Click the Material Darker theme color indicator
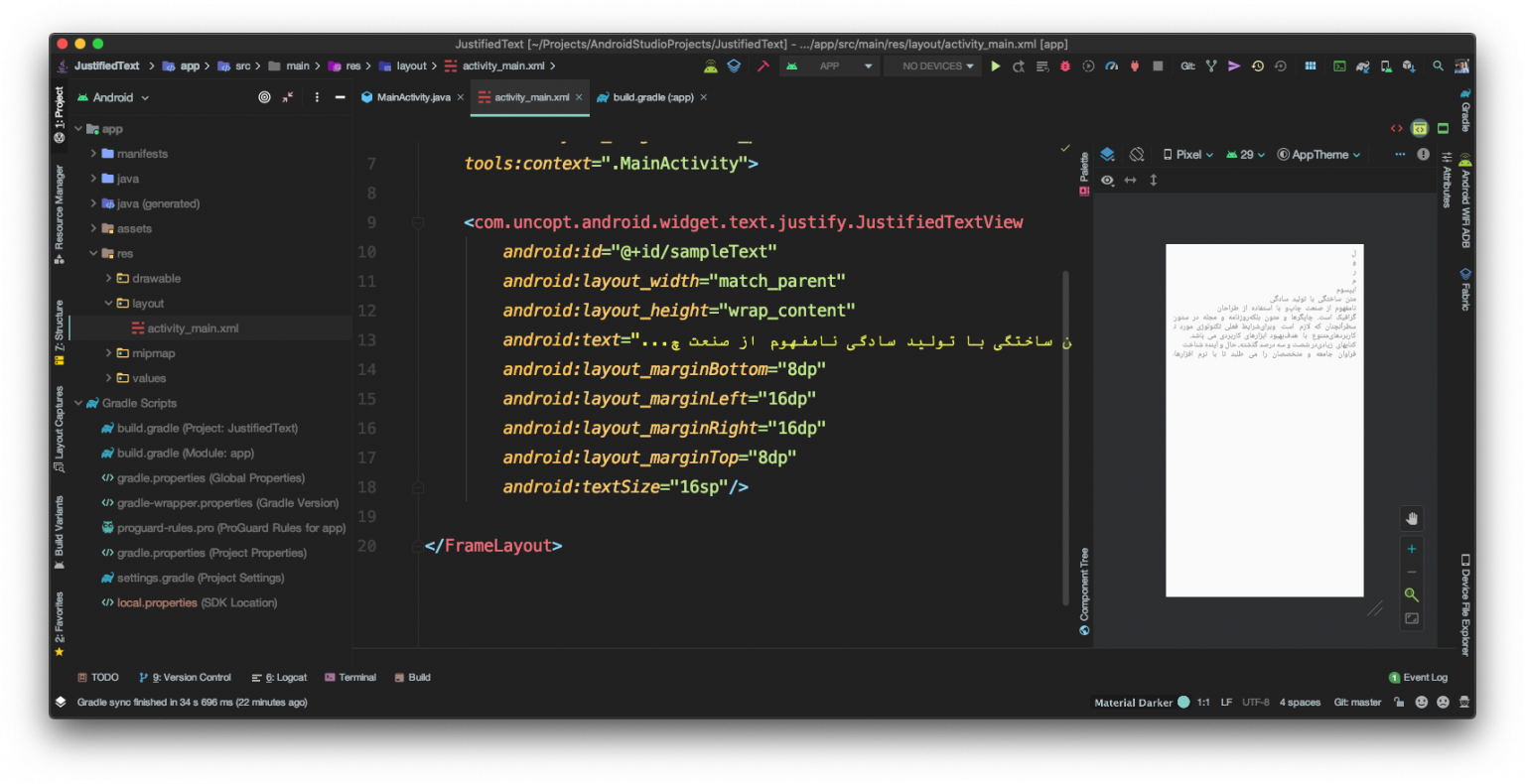 [x=1183, y=703]
